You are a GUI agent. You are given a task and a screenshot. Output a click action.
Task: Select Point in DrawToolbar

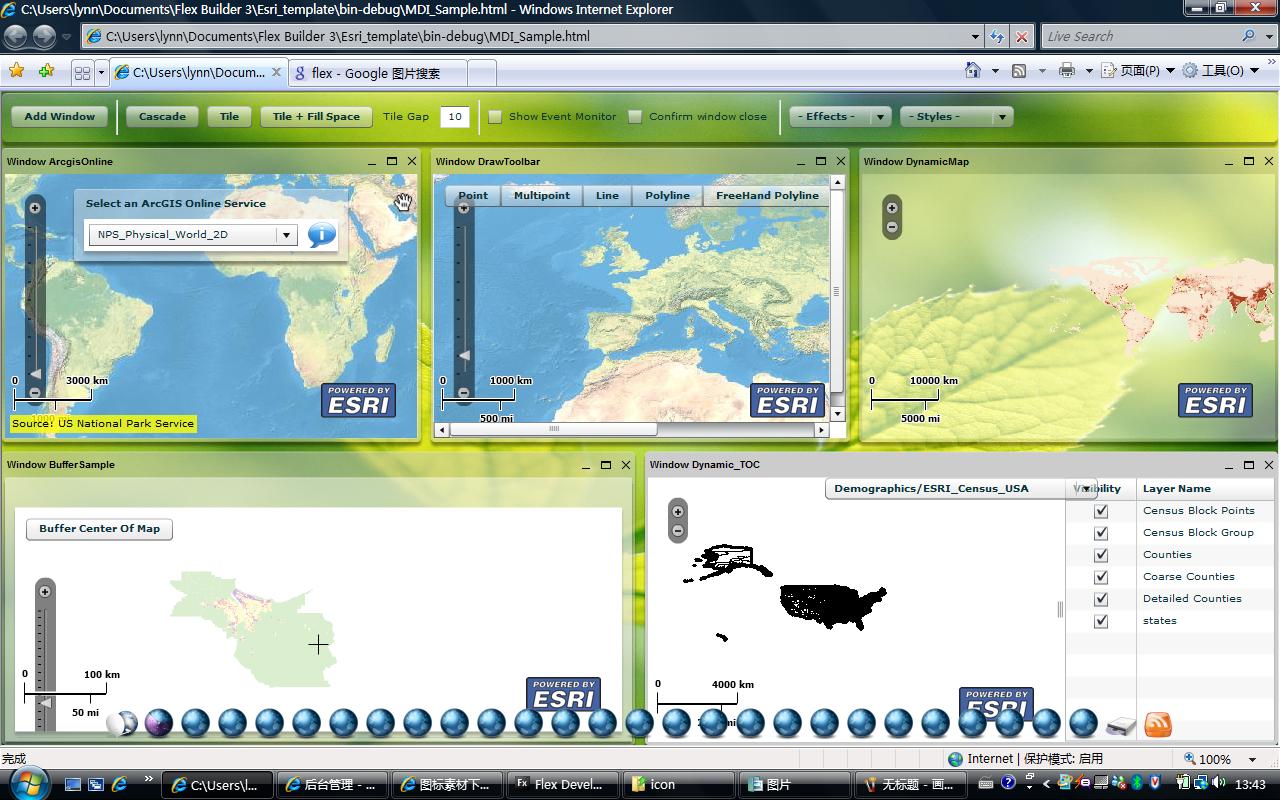point(473,195)
